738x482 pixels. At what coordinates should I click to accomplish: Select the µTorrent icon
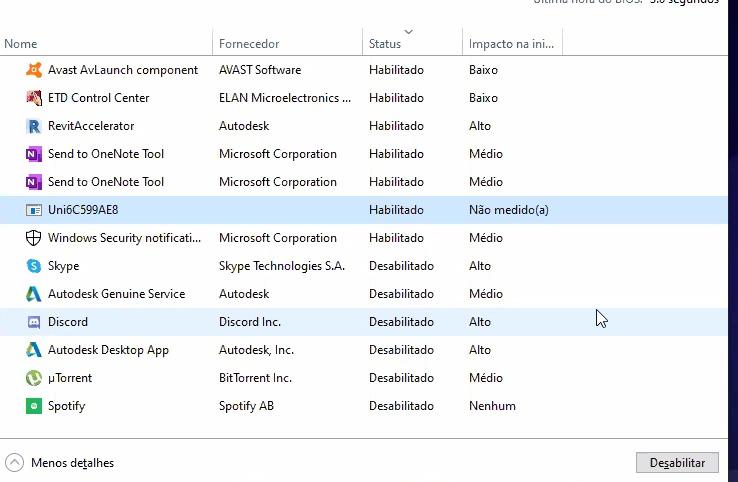(33, 378)
